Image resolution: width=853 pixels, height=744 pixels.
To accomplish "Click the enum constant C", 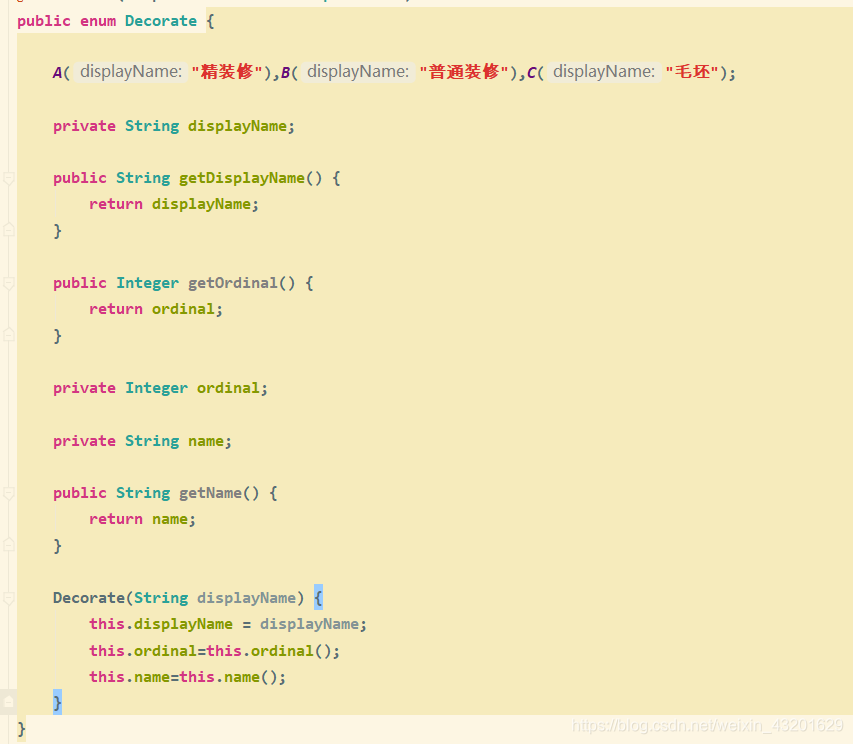I will [531, 72].
